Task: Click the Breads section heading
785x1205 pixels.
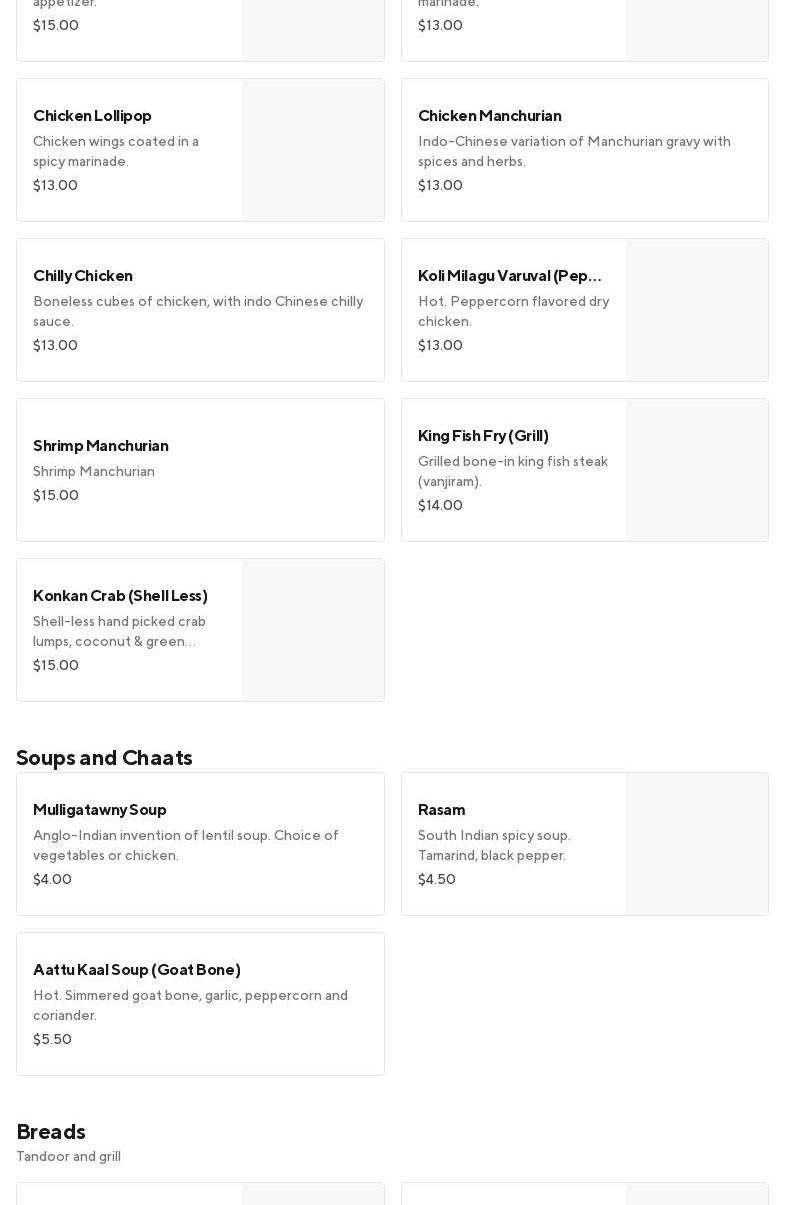Action: 51,1132
